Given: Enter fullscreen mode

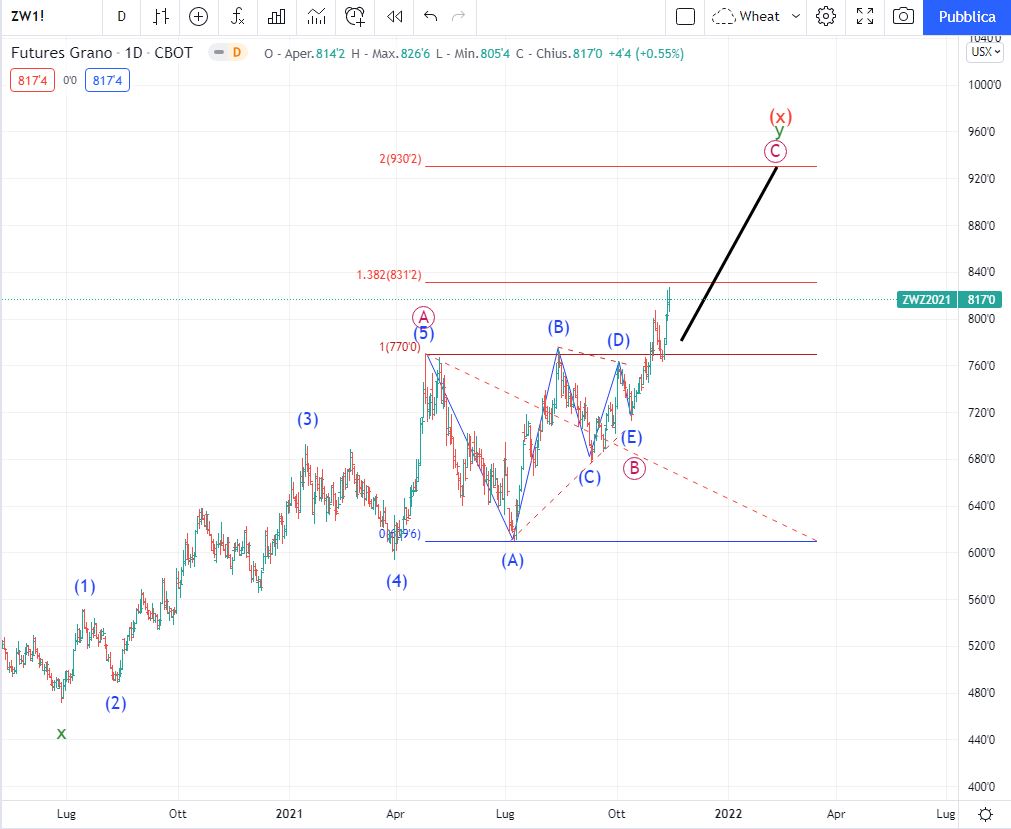Looking at the screenshot, I should 865,17.
